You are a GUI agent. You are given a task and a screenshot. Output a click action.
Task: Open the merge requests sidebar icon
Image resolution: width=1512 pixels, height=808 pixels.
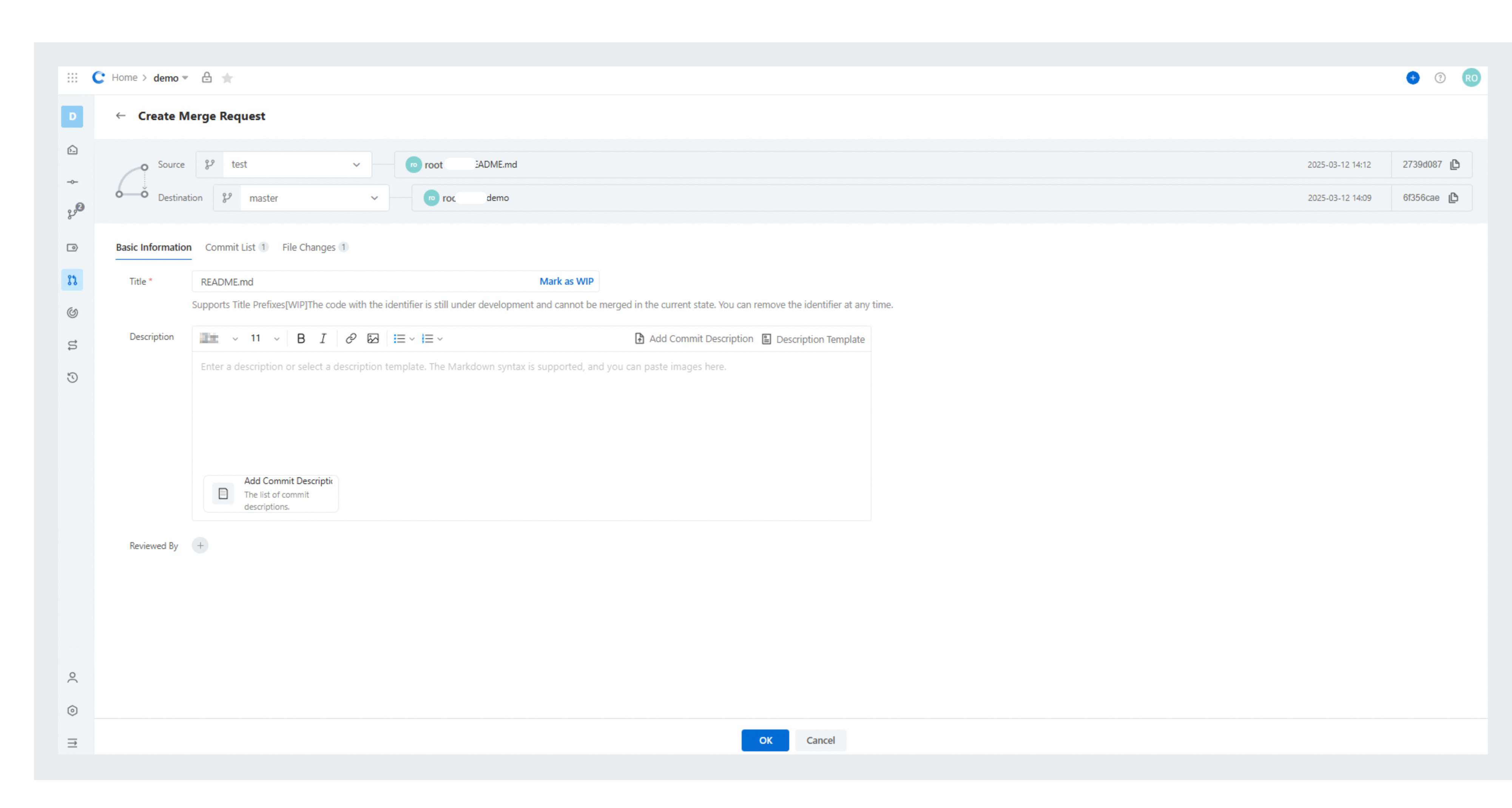pos(72,280)
